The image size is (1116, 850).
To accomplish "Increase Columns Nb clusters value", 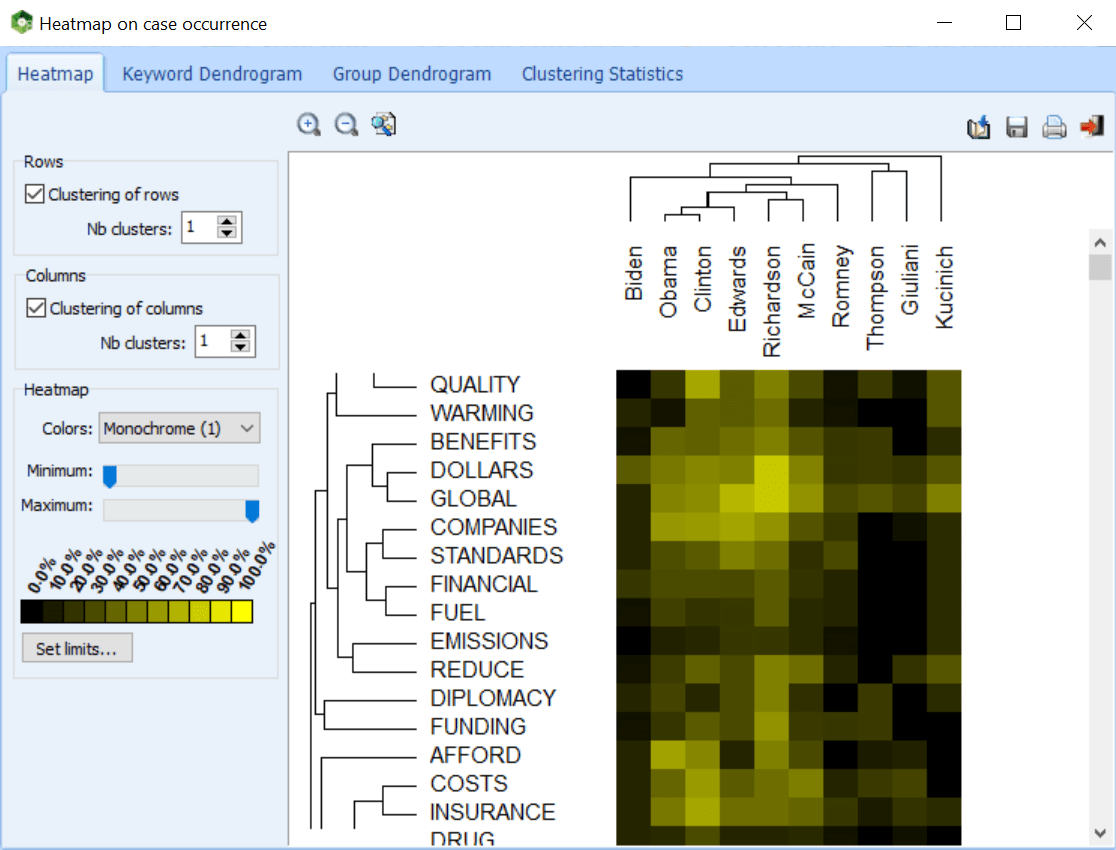I will pos(241,336).
